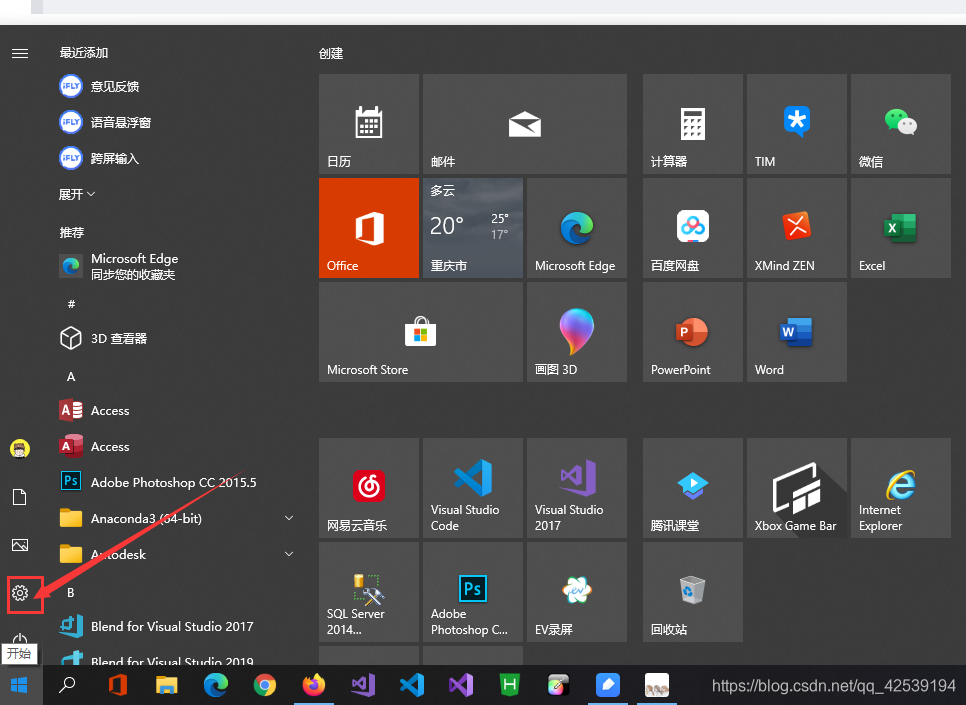Launch NetEase Cloud Music (网易云音乐) tile
Viewport: 966px width, 705px height.
[x=368, y=488]
